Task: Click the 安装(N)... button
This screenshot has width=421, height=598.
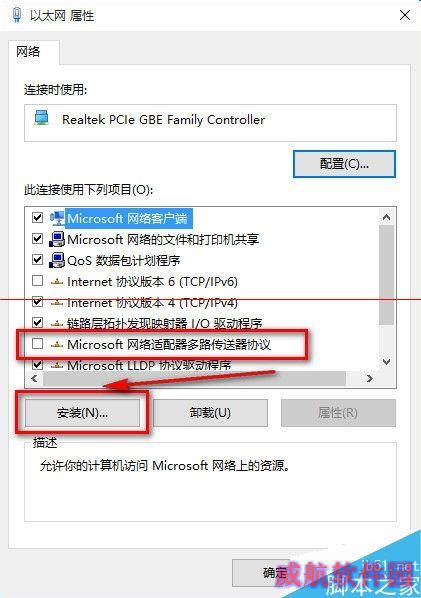Action: coord(82,413)
